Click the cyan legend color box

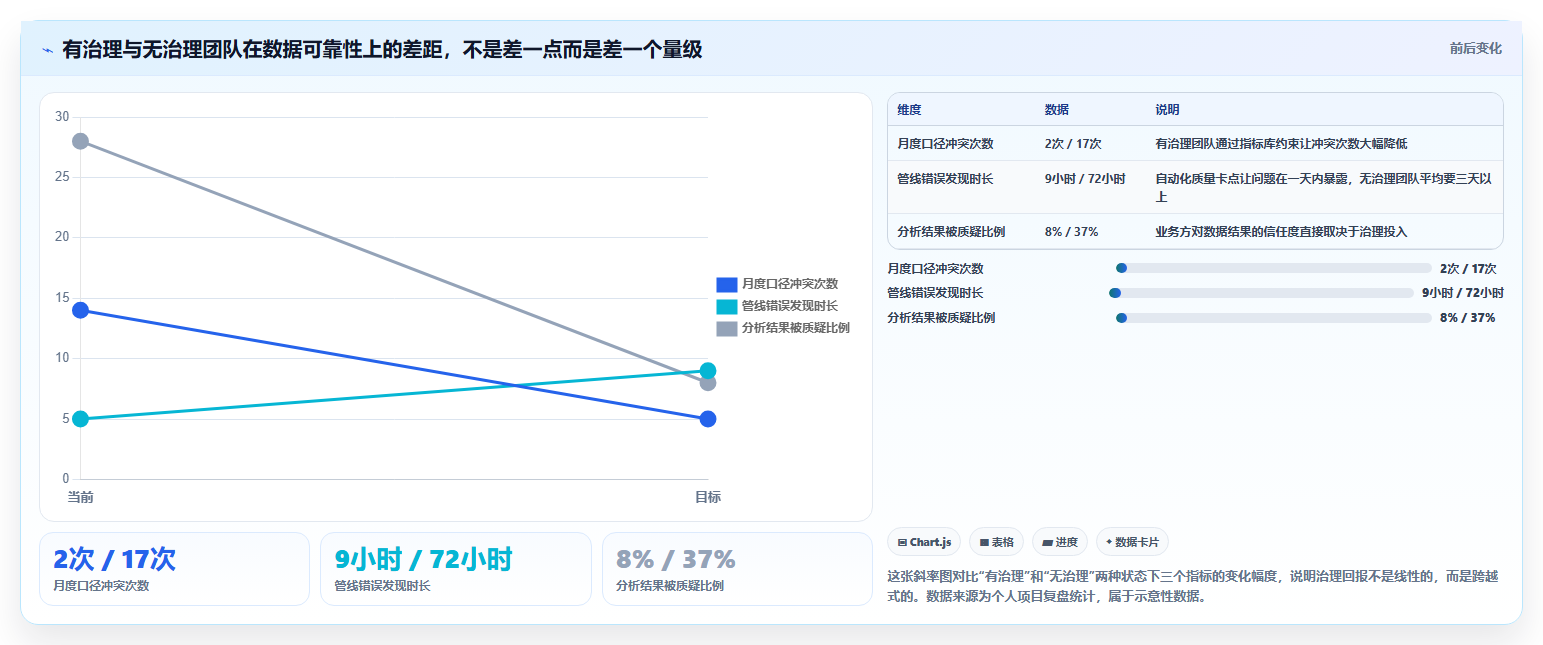pyautogui.click(x=727, y=306)
